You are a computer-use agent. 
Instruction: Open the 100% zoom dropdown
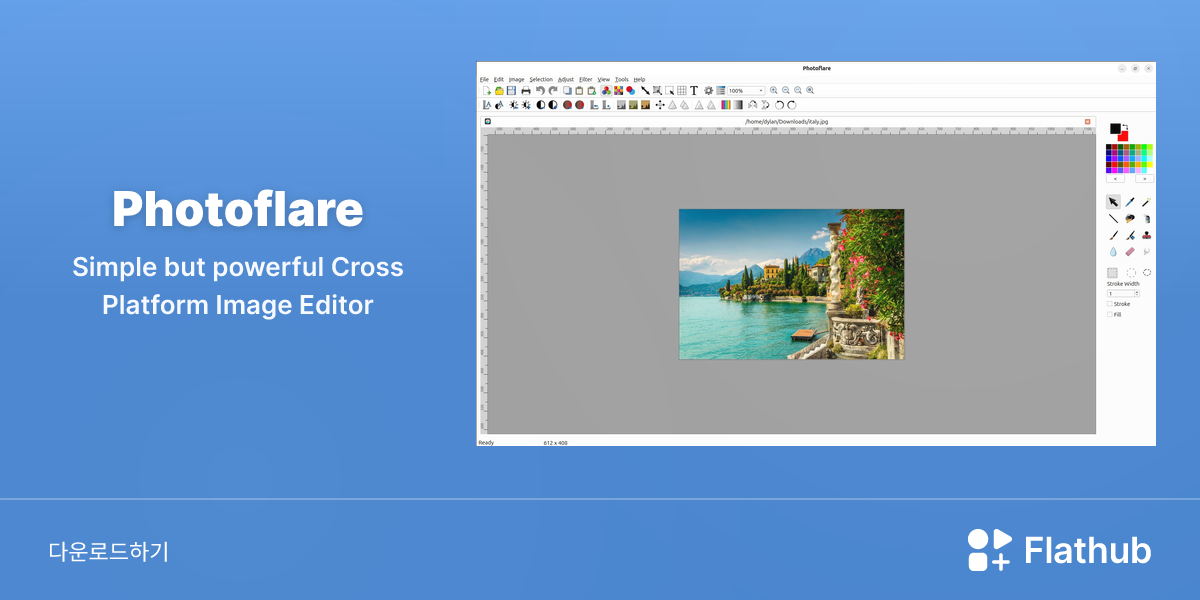[746, 90]
